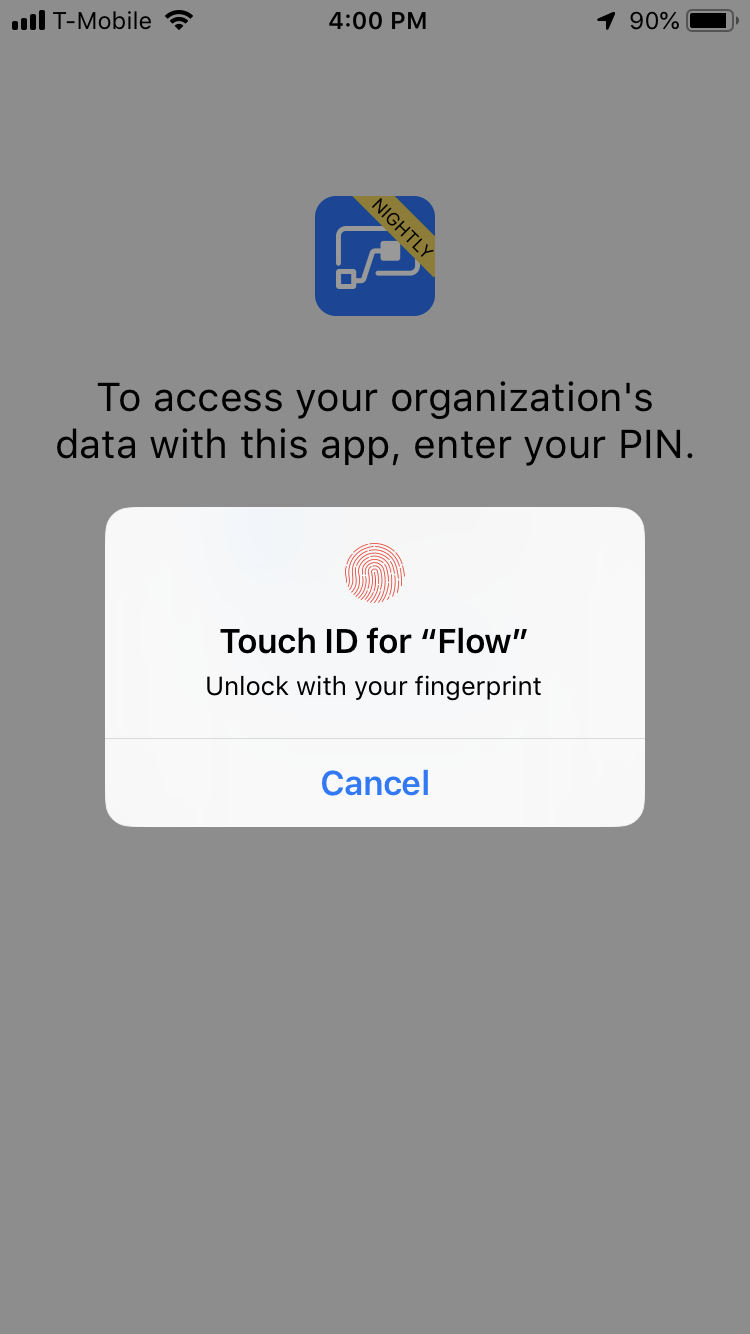This screenshot has width=750, height=1334.
Task: Tap the blue Flow app icon
Action: [375, 256]
